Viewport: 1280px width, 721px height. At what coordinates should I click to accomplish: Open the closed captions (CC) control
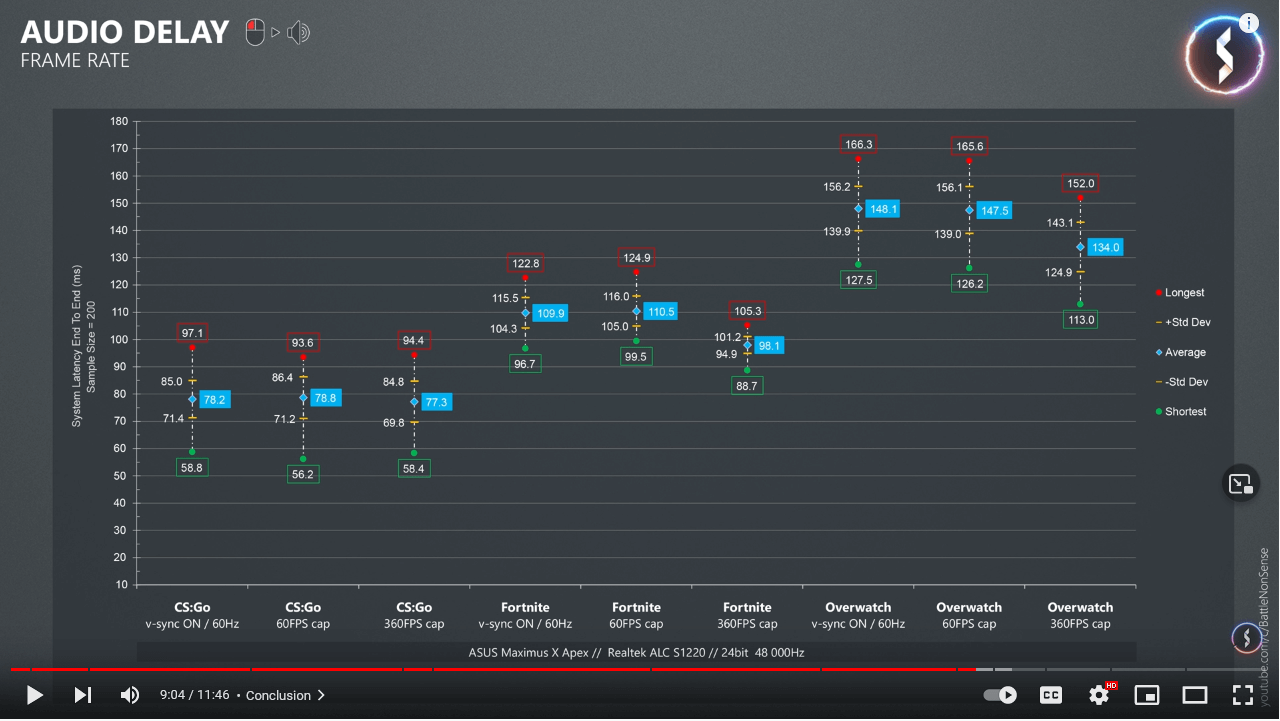(x=1050, y=695)
